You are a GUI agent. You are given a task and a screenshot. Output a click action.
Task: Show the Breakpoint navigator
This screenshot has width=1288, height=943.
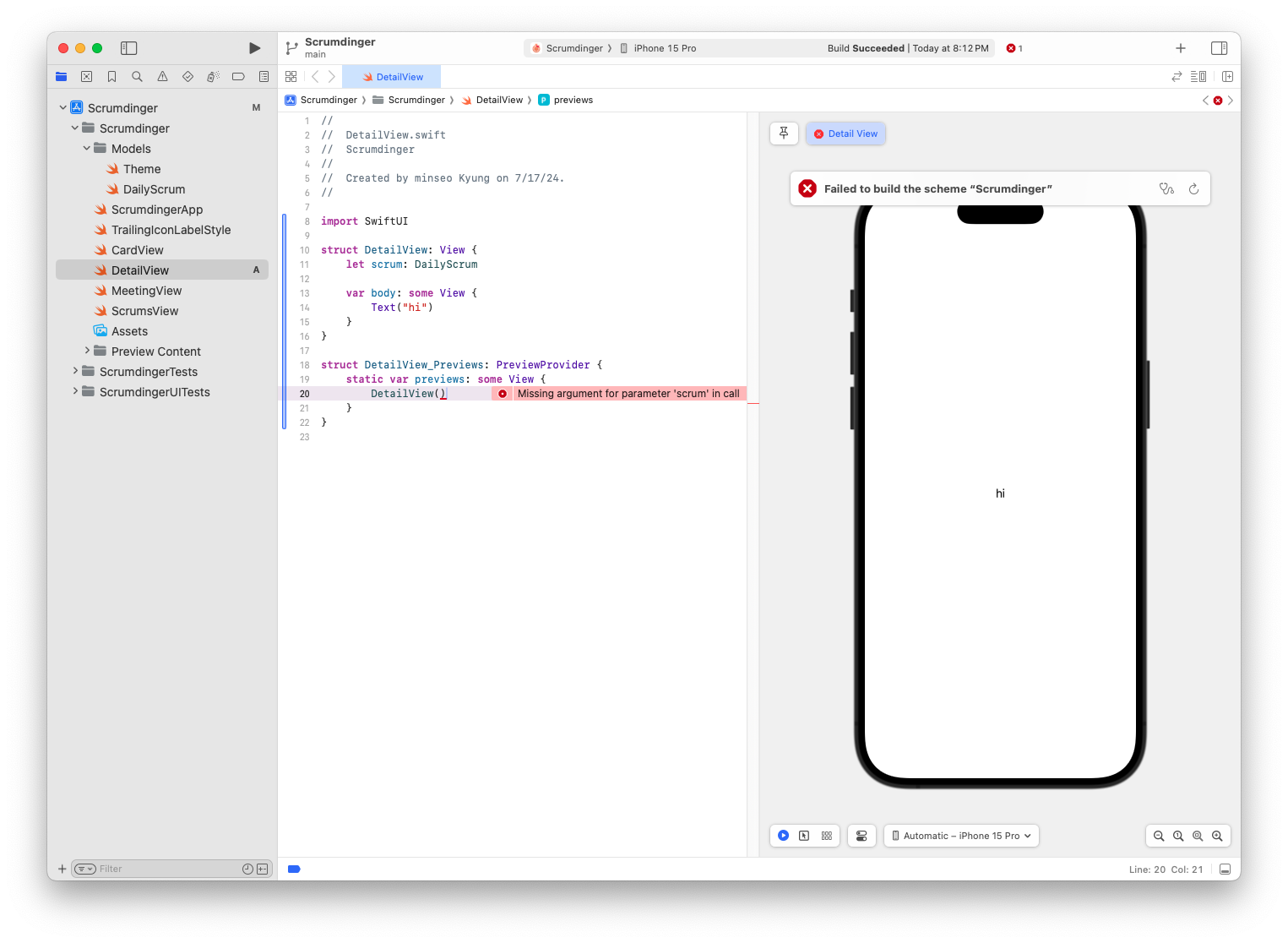[x=238, y=76]
